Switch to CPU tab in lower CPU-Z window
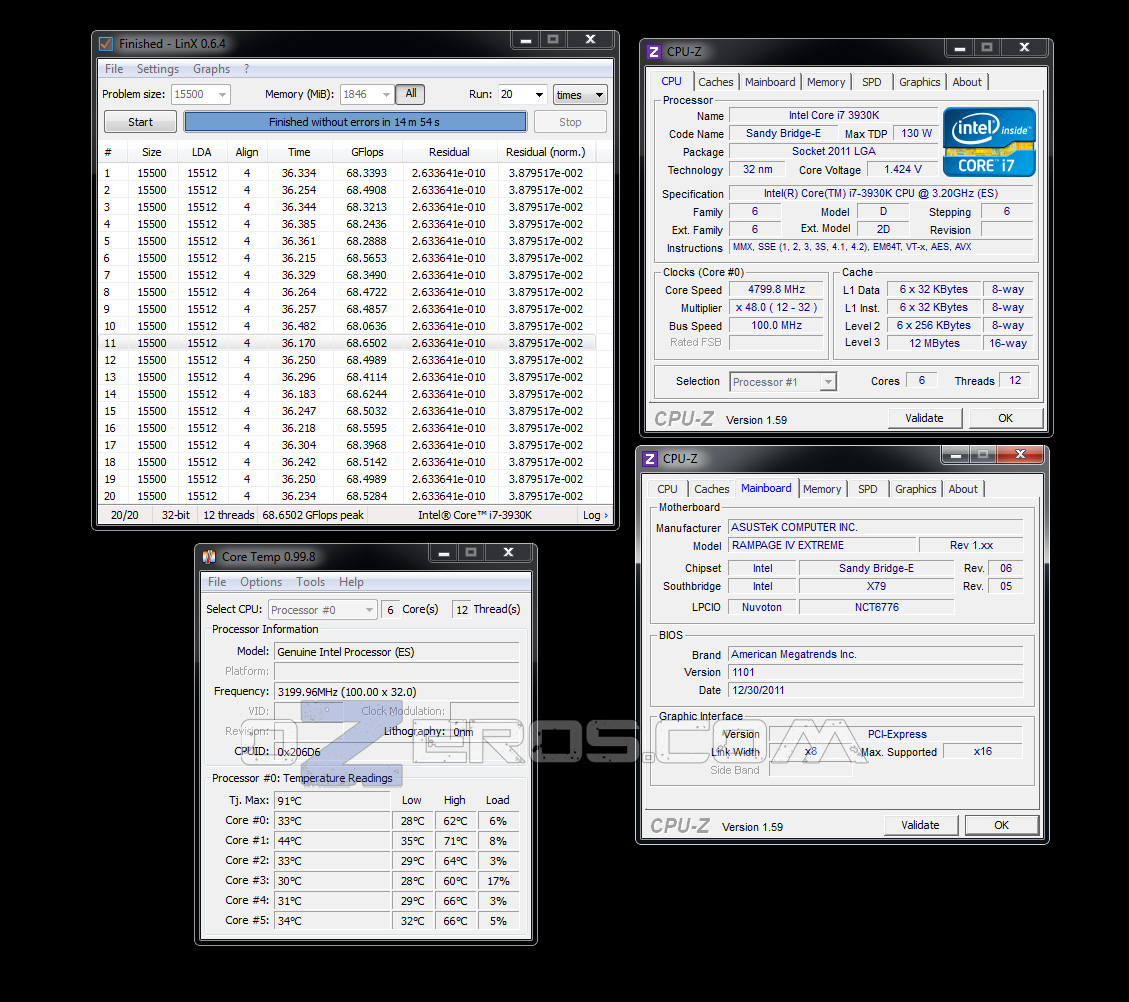This screenshot has width=1129, height=1002. click(x=667, y=489)
